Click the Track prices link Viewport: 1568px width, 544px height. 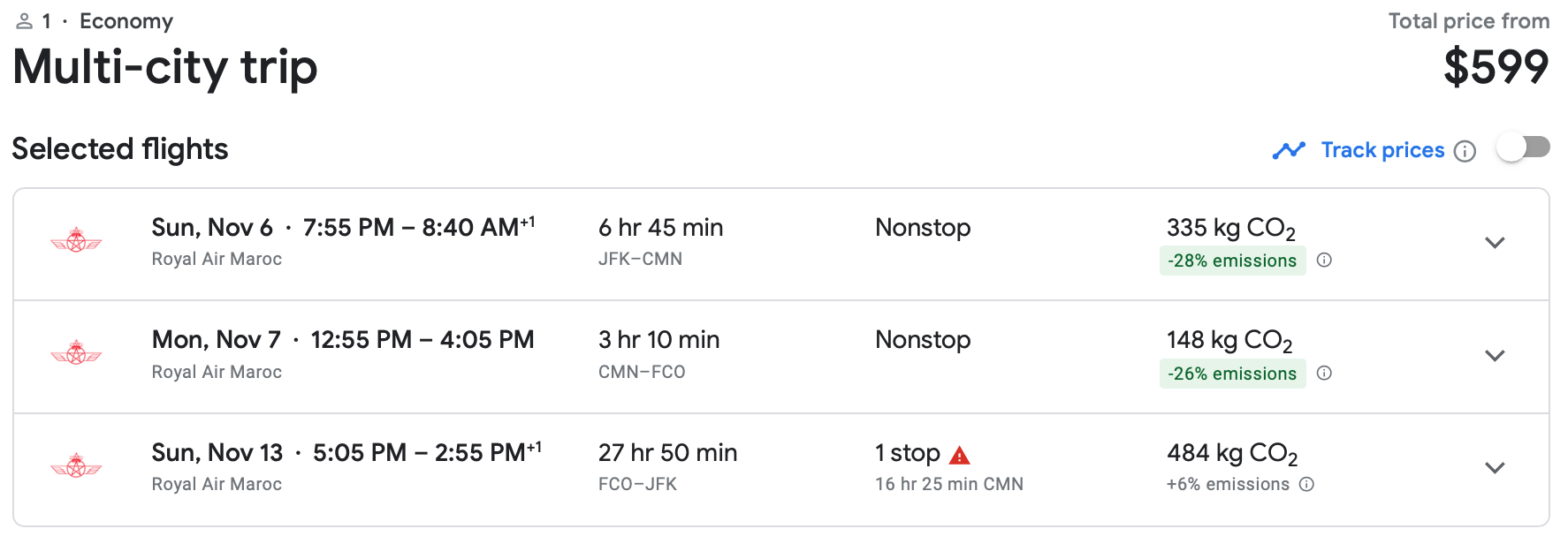click(x=1382, y=150)
